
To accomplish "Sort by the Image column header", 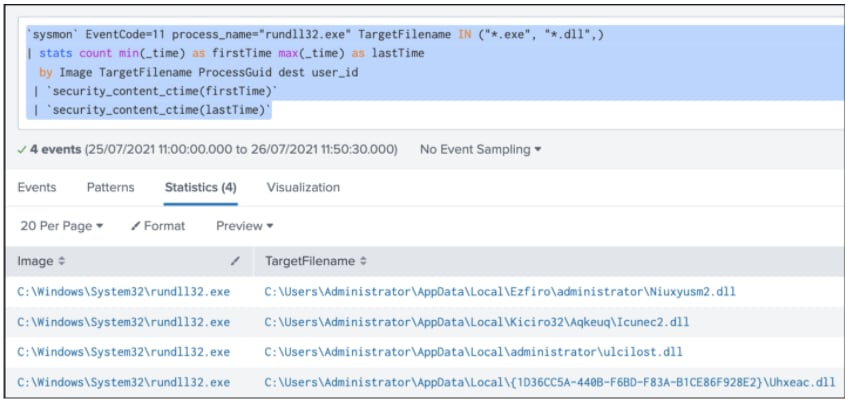I will tap(41, 261).
